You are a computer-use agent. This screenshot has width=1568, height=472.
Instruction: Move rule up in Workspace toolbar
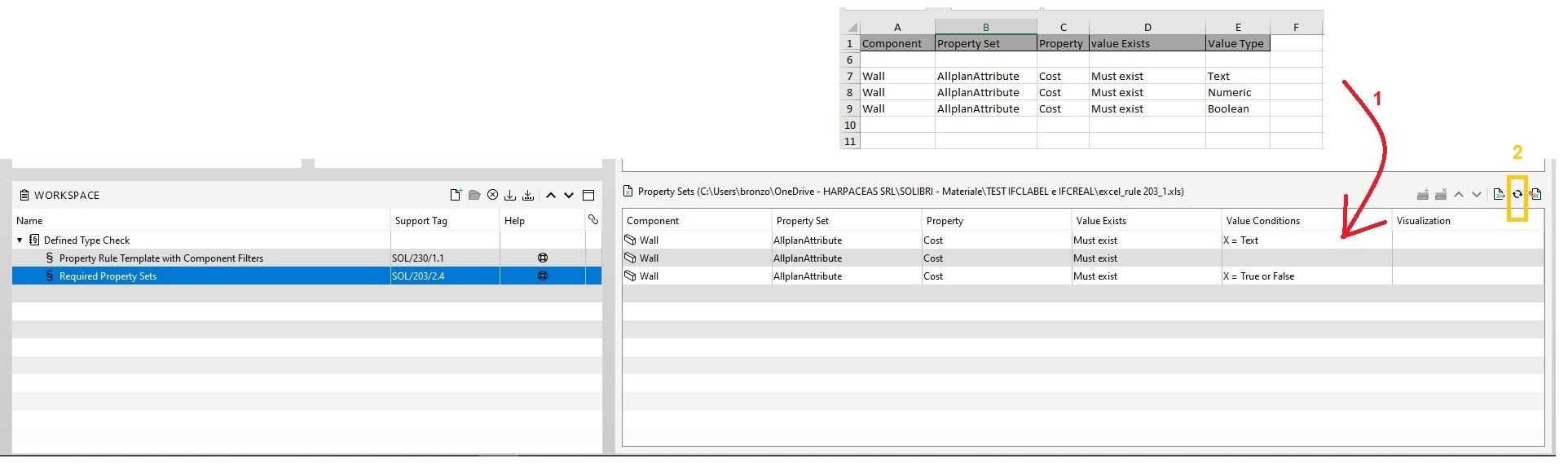[x=551, y=196]
